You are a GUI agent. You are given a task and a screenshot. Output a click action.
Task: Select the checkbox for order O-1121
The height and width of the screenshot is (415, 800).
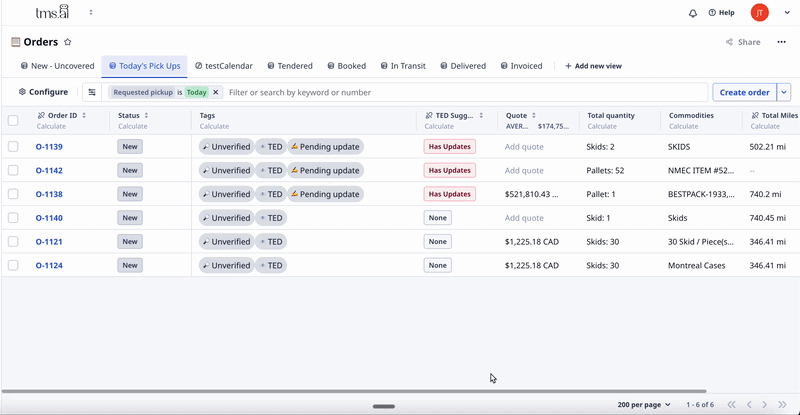point(13,241)
